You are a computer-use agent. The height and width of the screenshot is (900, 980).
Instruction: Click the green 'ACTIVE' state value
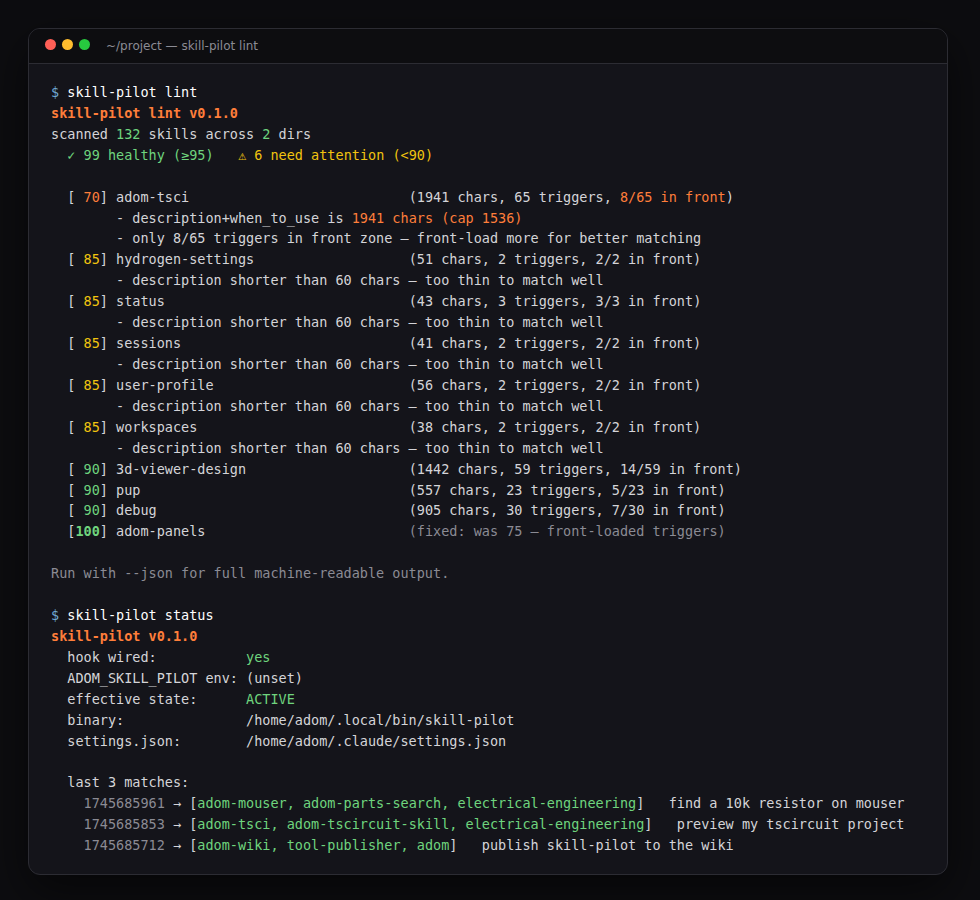[x=270, y=699]
